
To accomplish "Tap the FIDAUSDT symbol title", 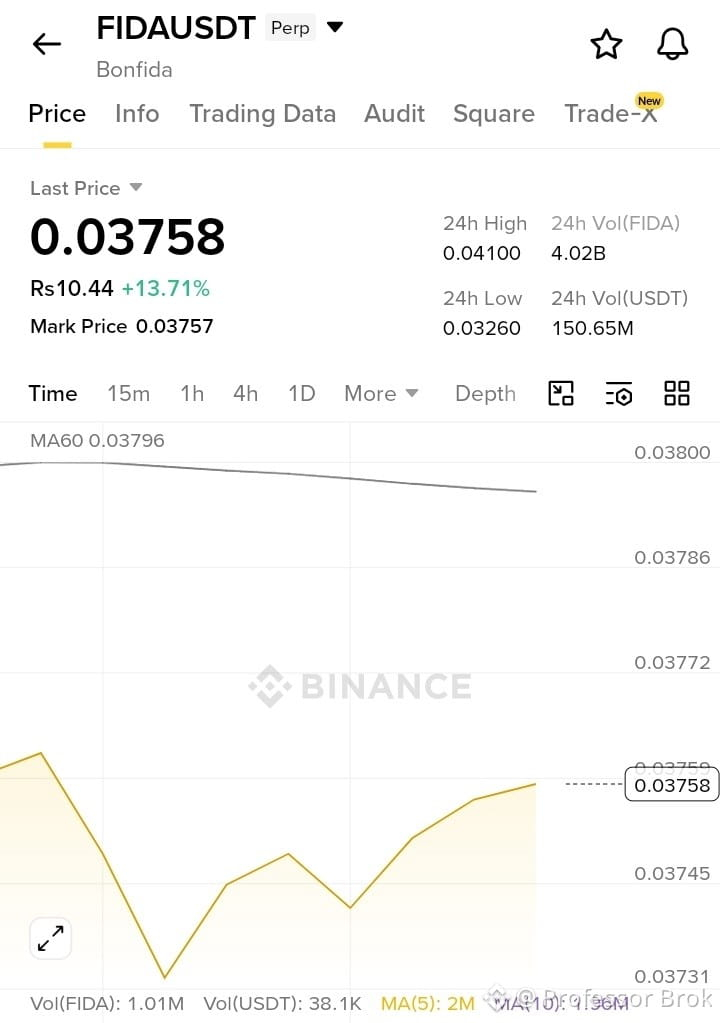I will point(175,28).
